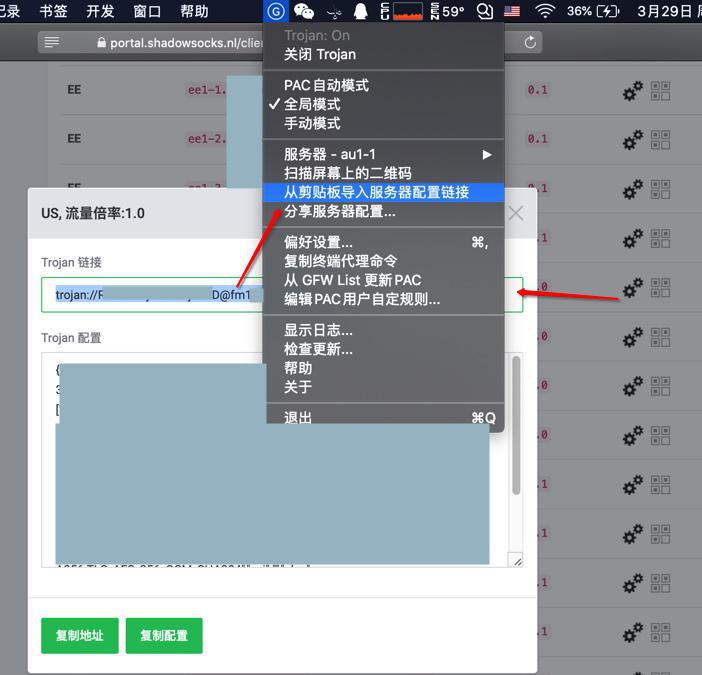The image size is (702, 675).
Task: Choose 复制终端代理命令
Action: [383, 261]
